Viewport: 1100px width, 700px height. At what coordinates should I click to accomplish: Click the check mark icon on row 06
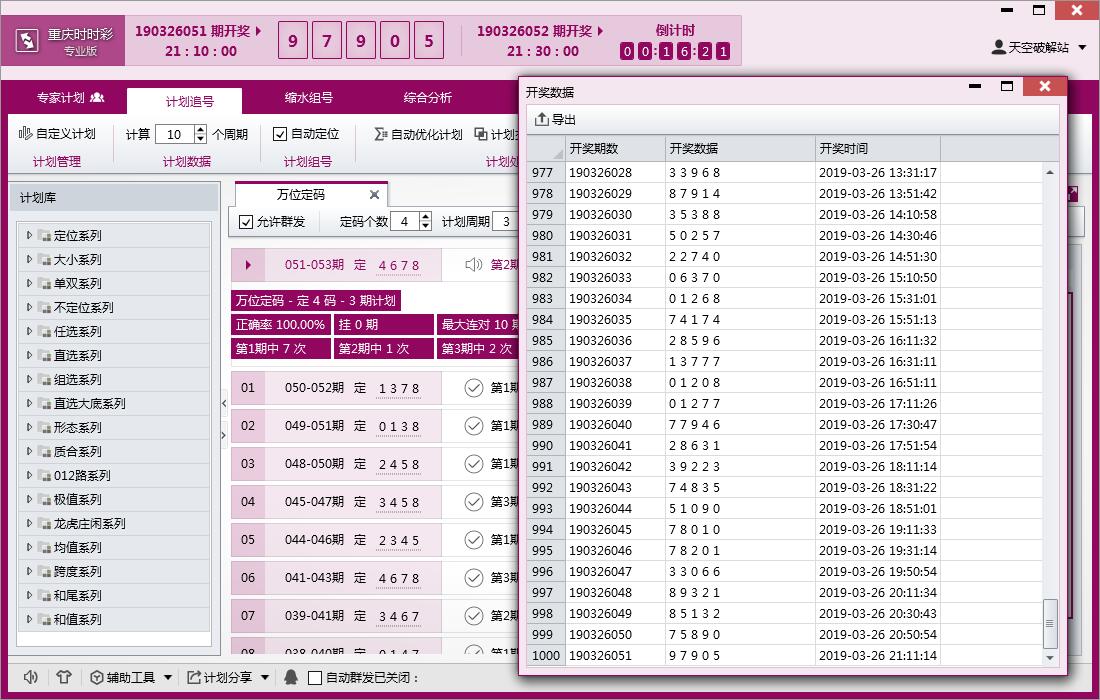click(x=474, y=577)
